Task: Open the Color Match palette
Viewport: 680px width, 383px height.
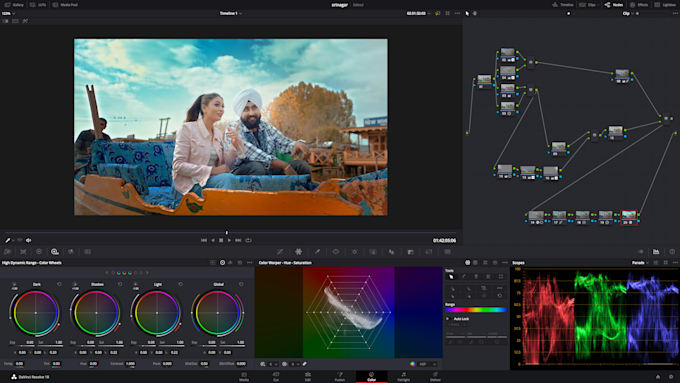Action: (23, 252)
